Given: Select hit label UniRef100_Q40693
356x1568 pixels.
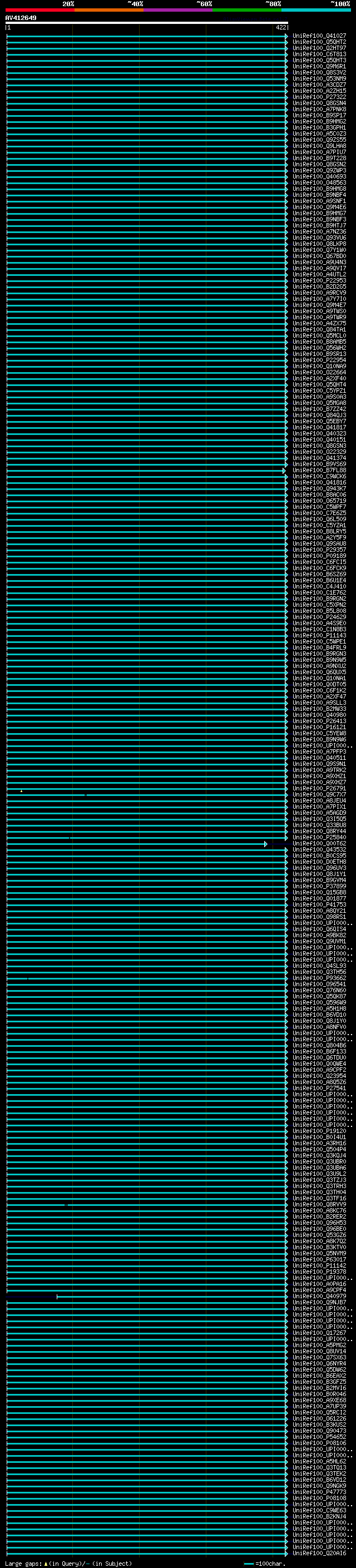Looking at the screenshot, I should pyautogui.click(x=319, y=176).
